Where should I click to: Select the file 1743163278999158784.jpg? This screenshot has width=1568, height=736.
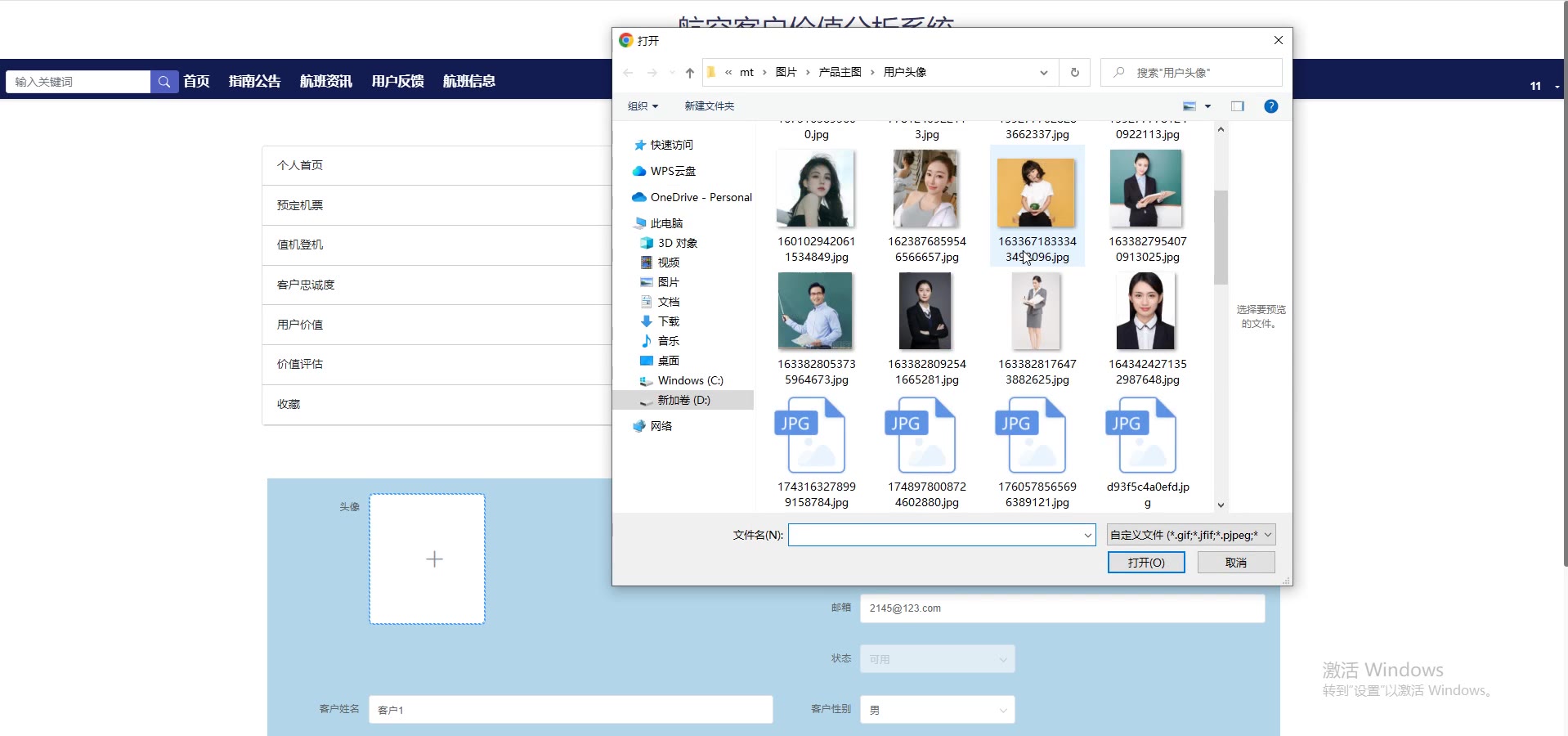(817, 451)
